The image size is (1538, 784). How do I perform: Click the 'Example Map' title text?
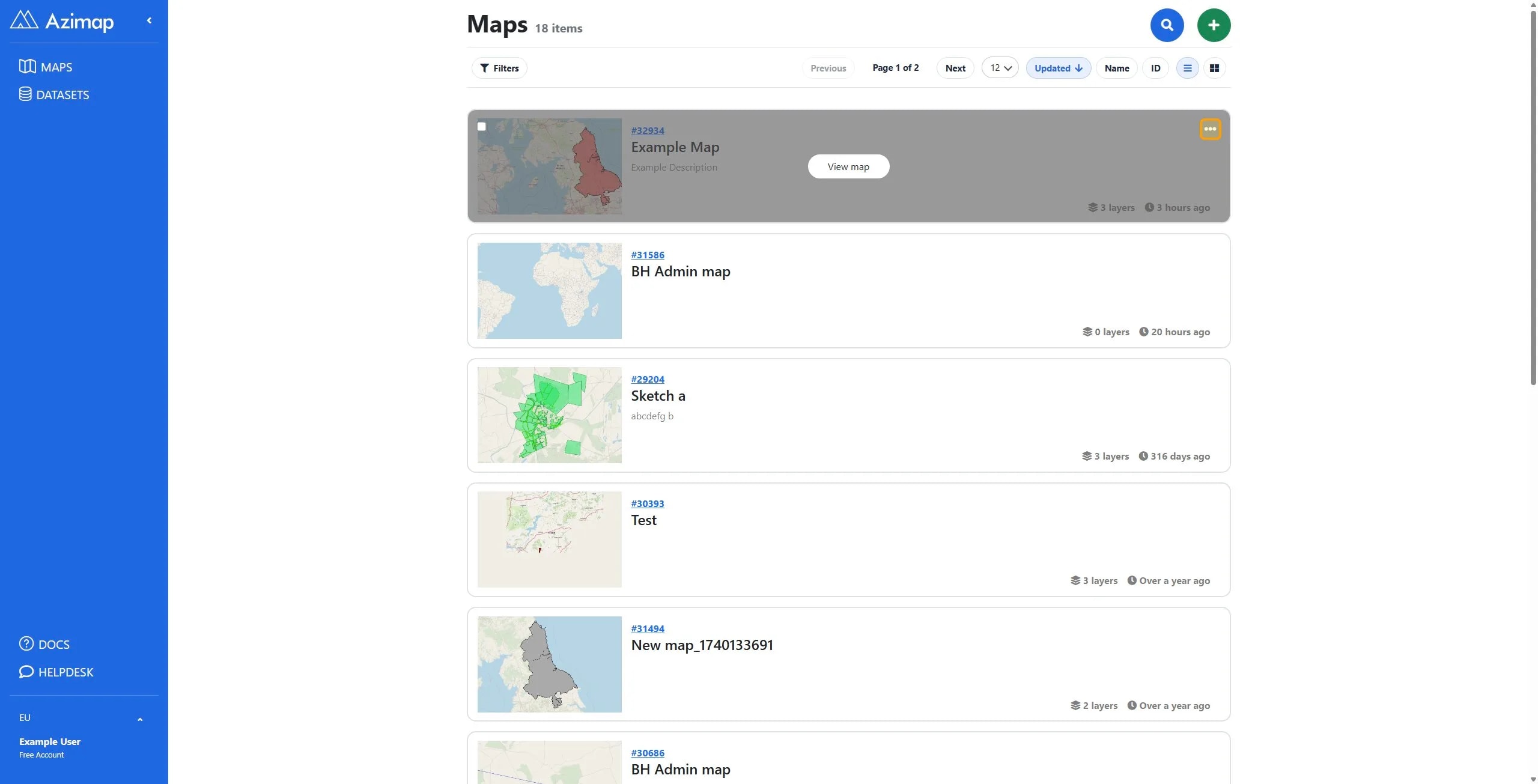point(675,147)
